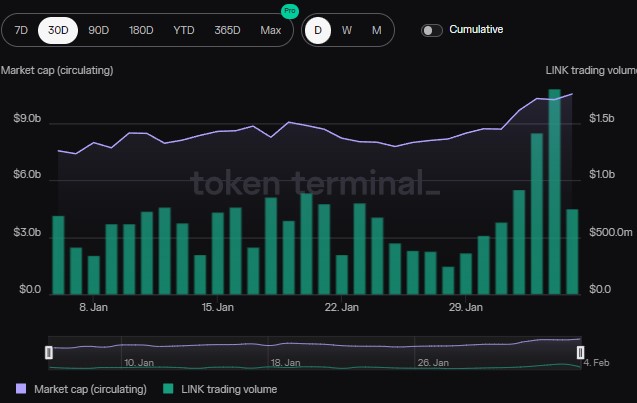Click the $6.0b left axis label
637x403 pixels.
pos(27,175)
